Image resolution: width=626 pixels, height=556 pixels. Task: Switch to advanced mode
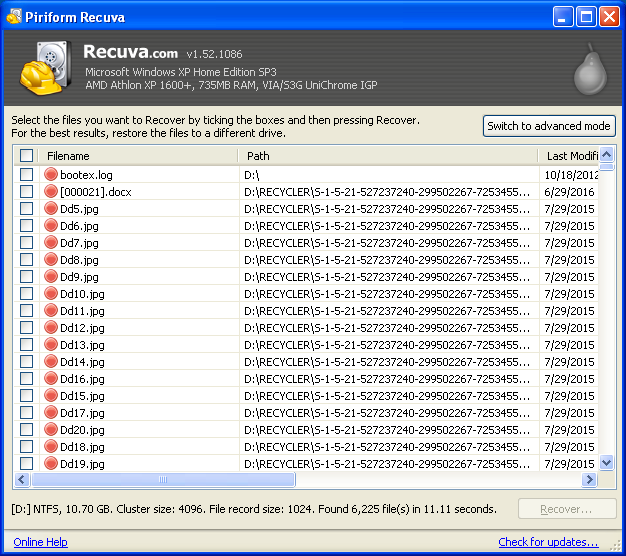tap(549, 126)
